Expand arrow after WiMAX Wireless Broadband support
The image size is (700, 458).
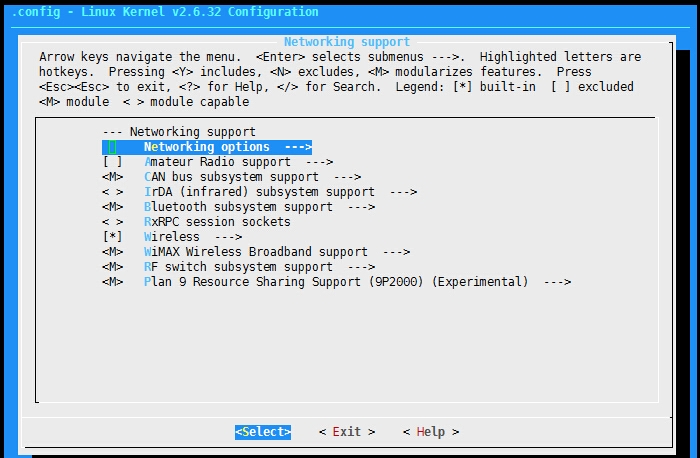[x=396, y=252]
